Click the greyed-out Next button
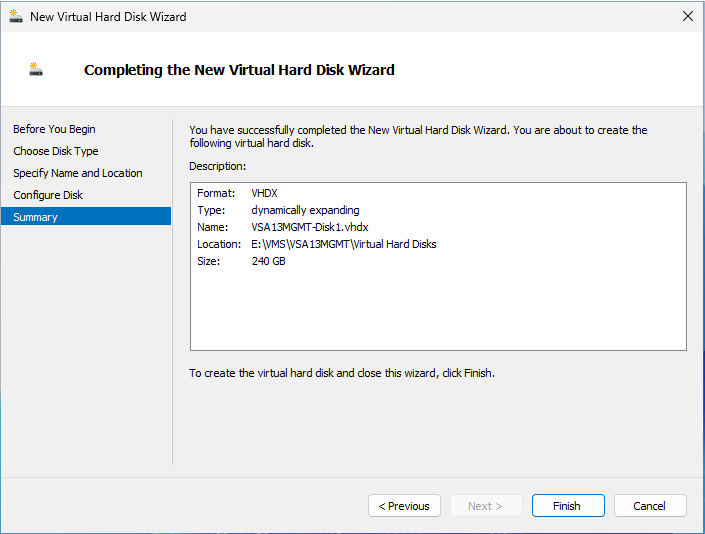The image size is (705, 534). pyautogui.click(x=485, y=506)
